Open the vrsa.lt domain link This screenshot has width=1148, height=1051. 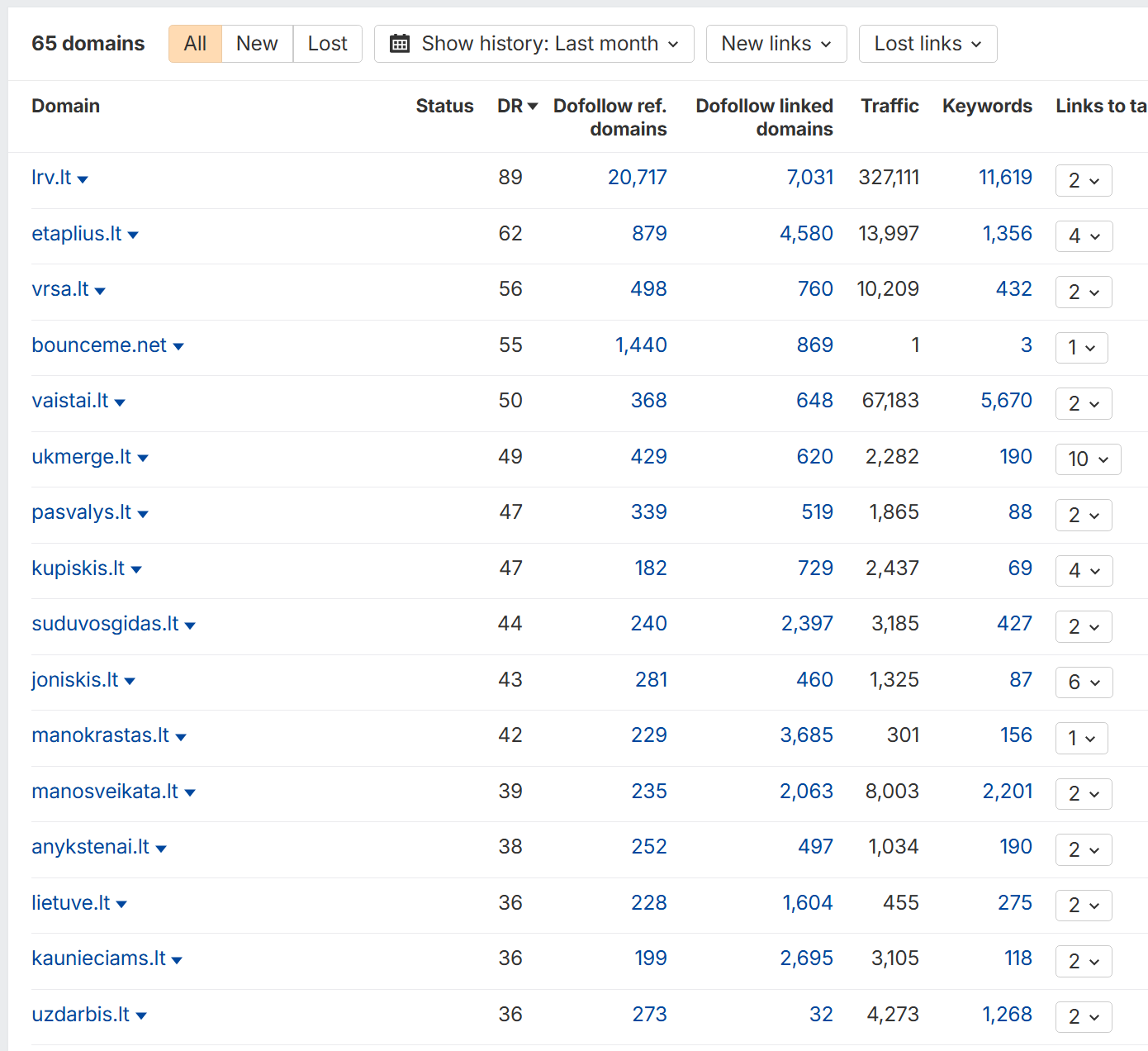pyautogui.click(x=60, y=289)
